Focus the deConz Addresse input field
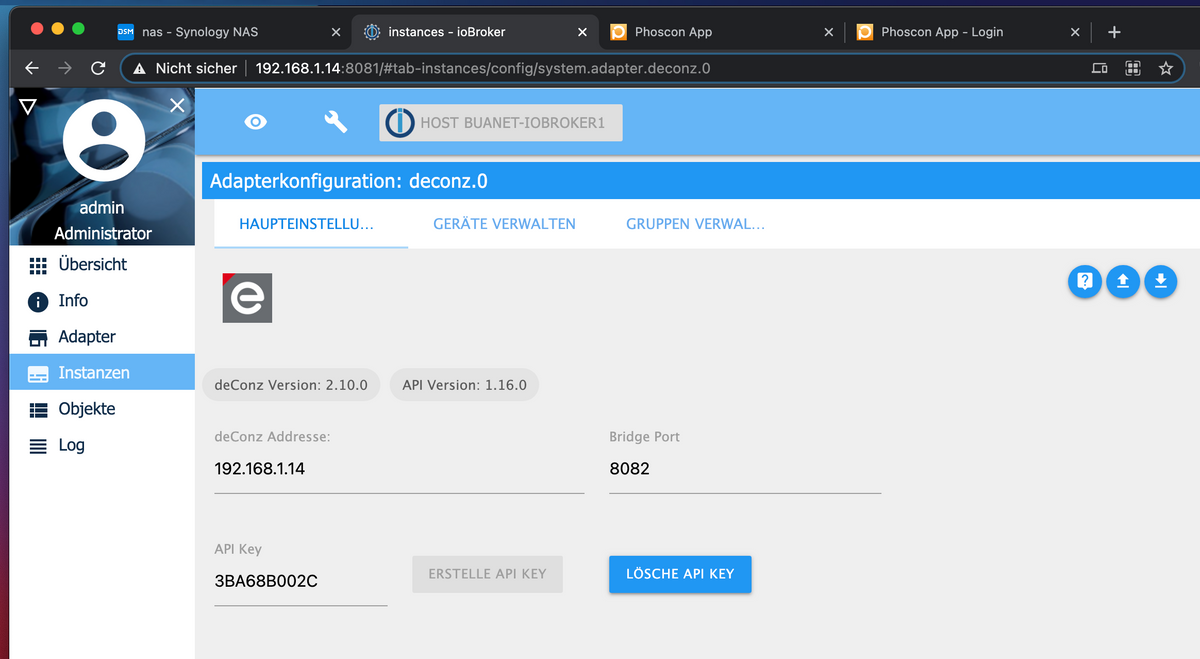This screenshot has height=659, width=1200. 399,468
